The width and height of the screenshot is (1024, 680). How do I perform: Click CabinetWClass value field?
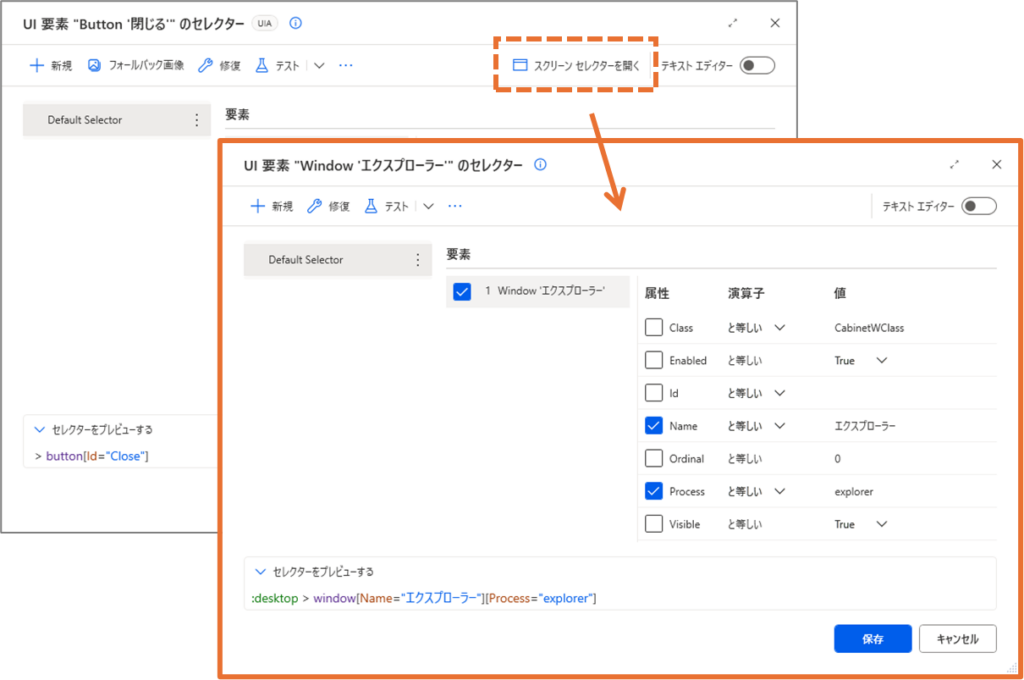tap(869, 327)
